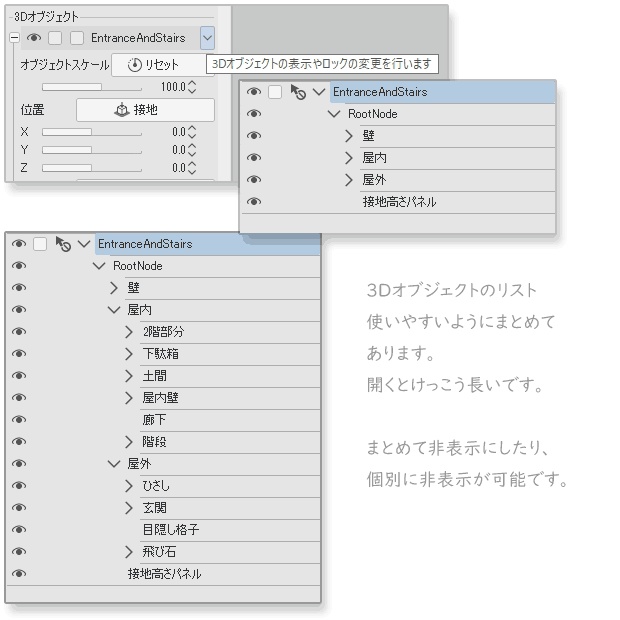This screenshot has height=620, width=620.
Task: Click the eye icon beside 飛び石
Action: [19, 551]
